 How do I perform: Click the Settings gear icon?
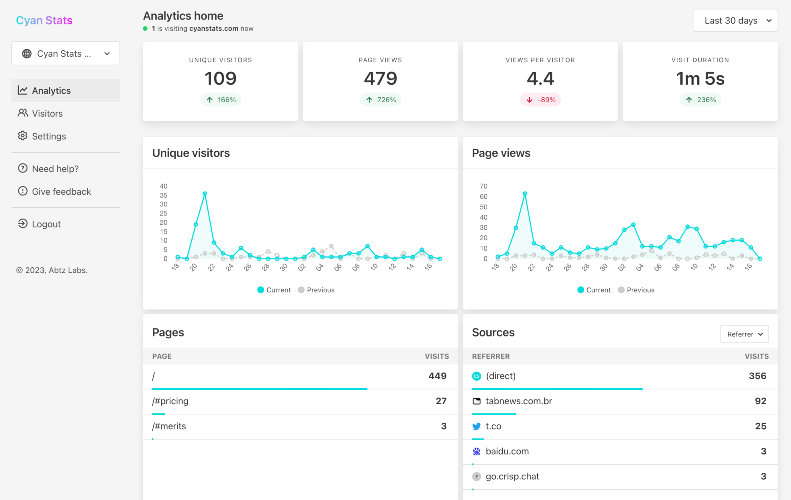tap(23, 136)
